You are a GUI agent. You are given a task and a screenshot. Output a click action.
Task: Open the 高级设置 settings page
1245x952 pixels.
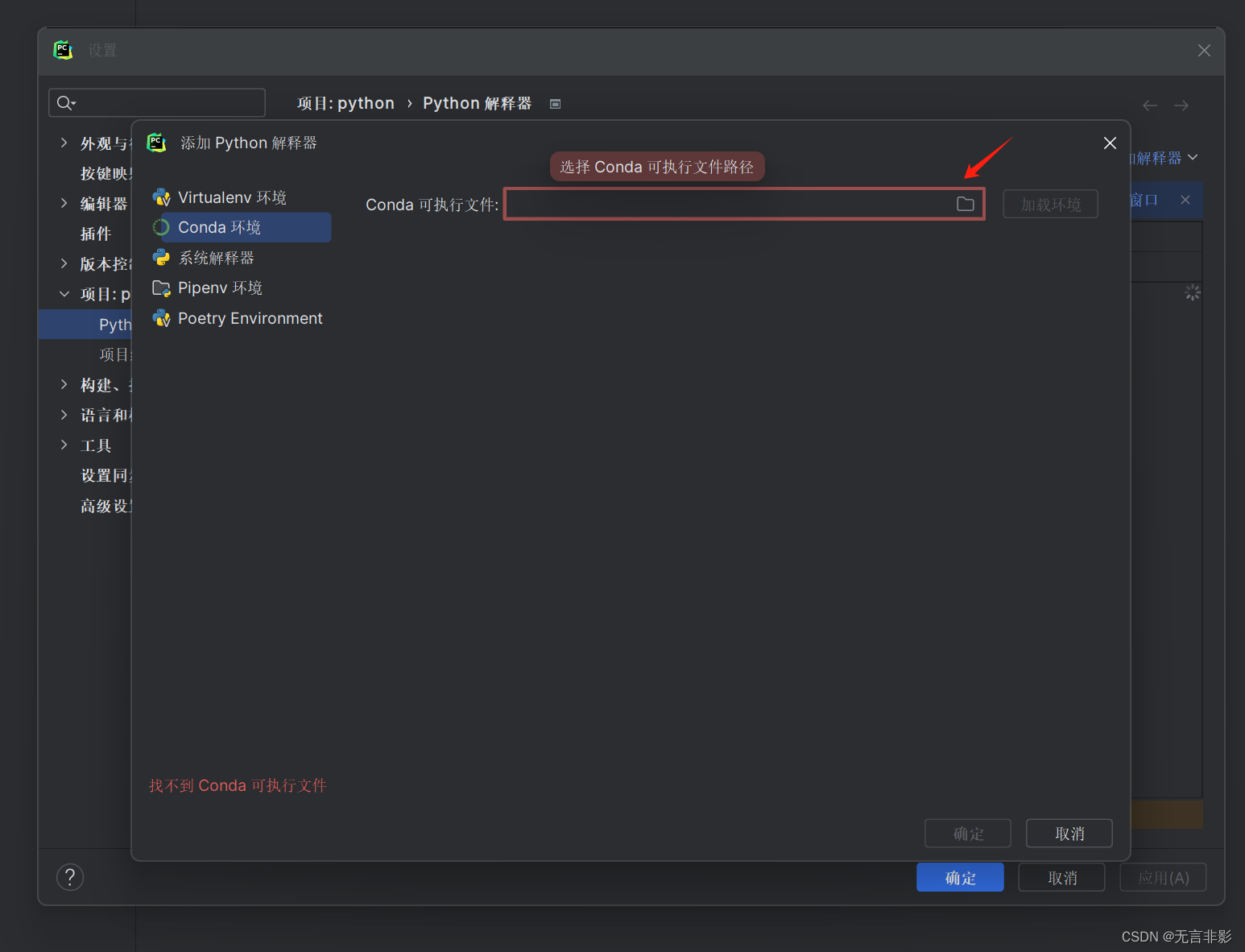point(105,506)
